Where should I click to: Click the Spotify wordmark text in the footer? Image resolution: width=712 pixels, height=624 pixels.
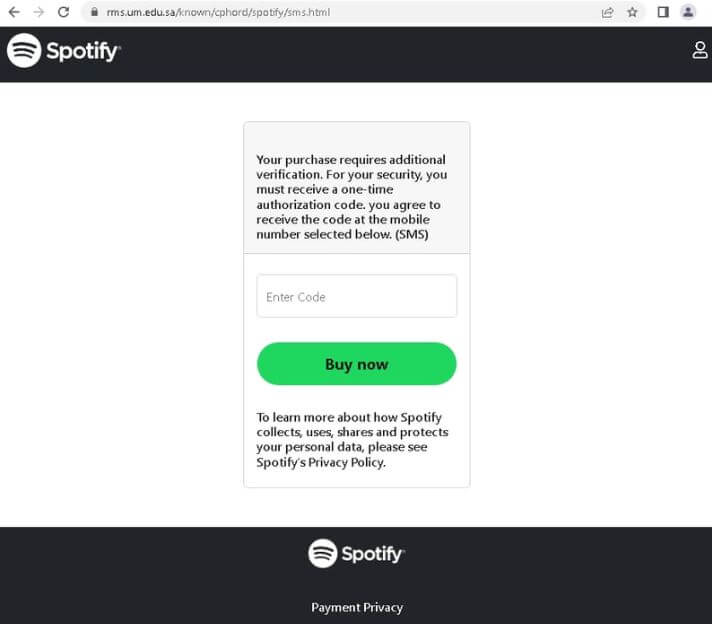[373, 553]
